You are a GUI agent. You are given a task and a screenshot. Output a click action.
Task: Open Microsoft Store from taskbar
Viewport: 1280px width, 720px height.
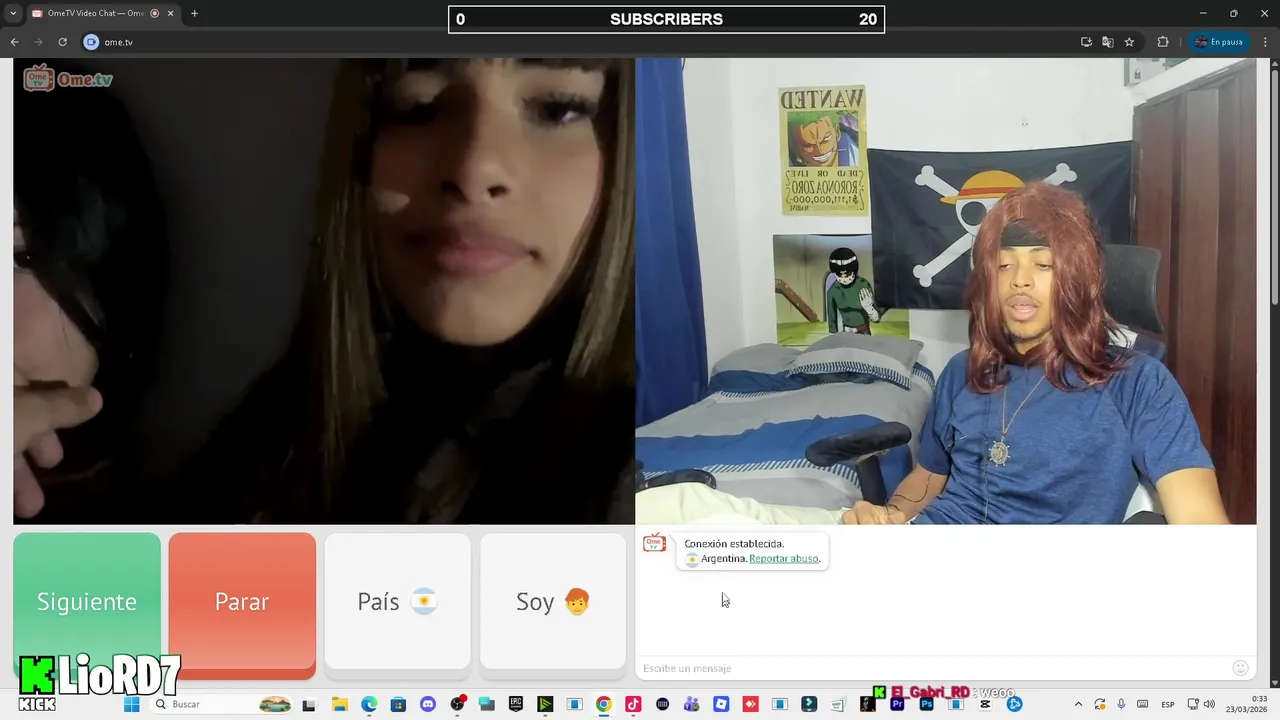pyautogui.click(x=398, y=704)
